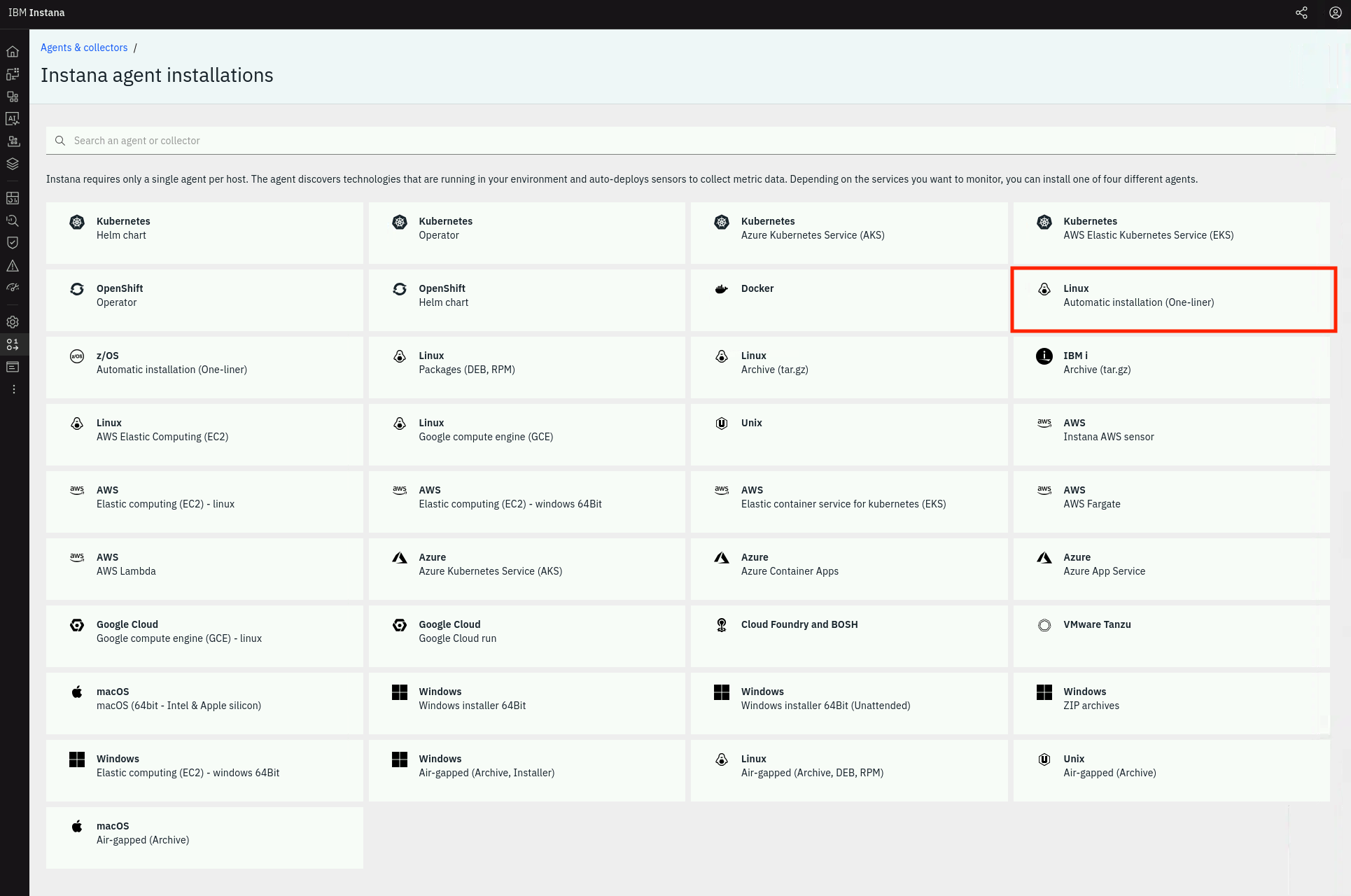Select the agents and collectors sidebar icon
1351x896 pixels.
coord(13,344)
